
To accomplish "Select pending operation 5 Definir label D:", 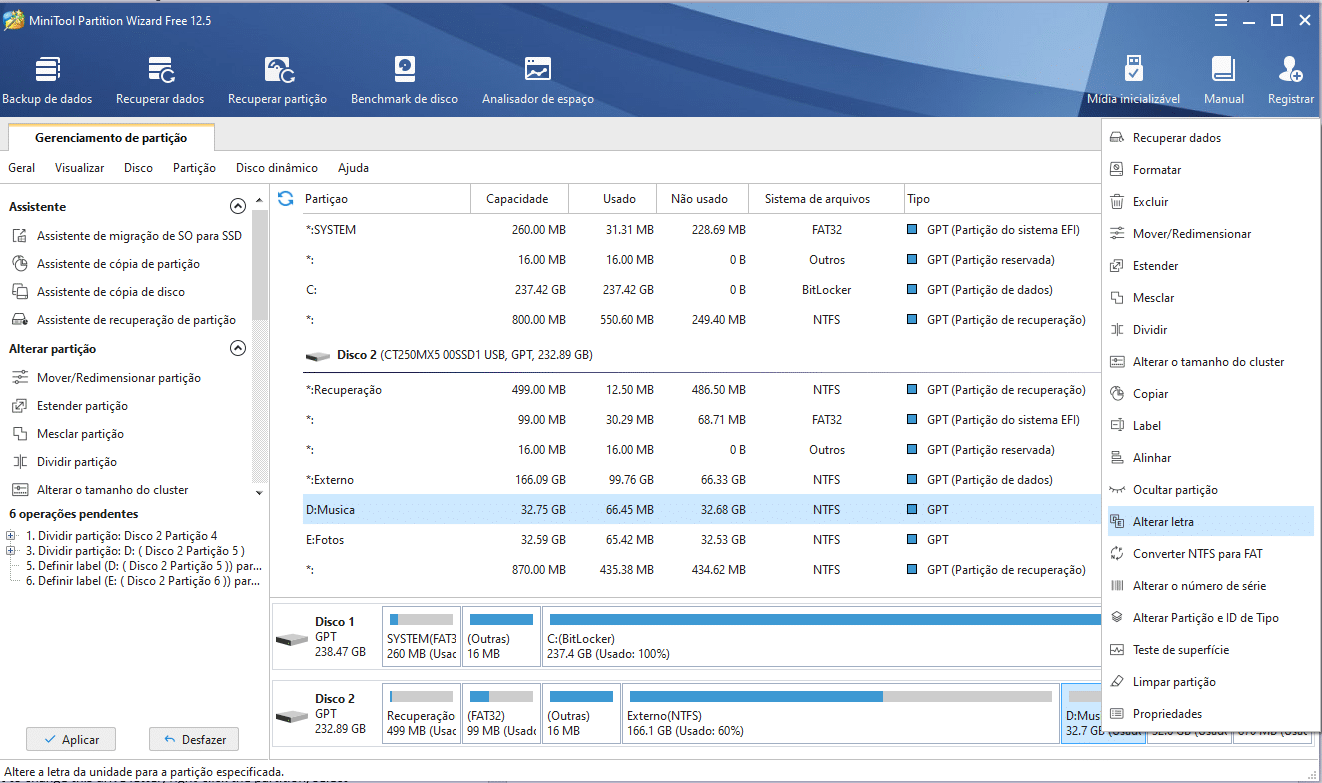I will (x=144, y=565).
